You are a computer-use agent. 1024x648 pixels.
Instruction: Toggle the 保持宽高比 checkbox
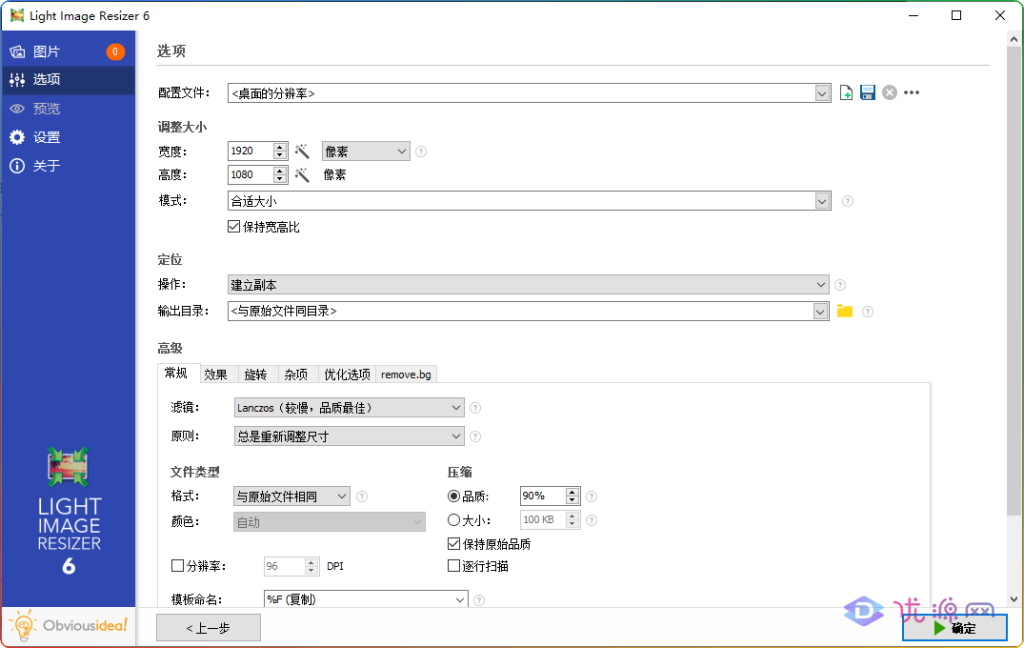coord(235,227)
